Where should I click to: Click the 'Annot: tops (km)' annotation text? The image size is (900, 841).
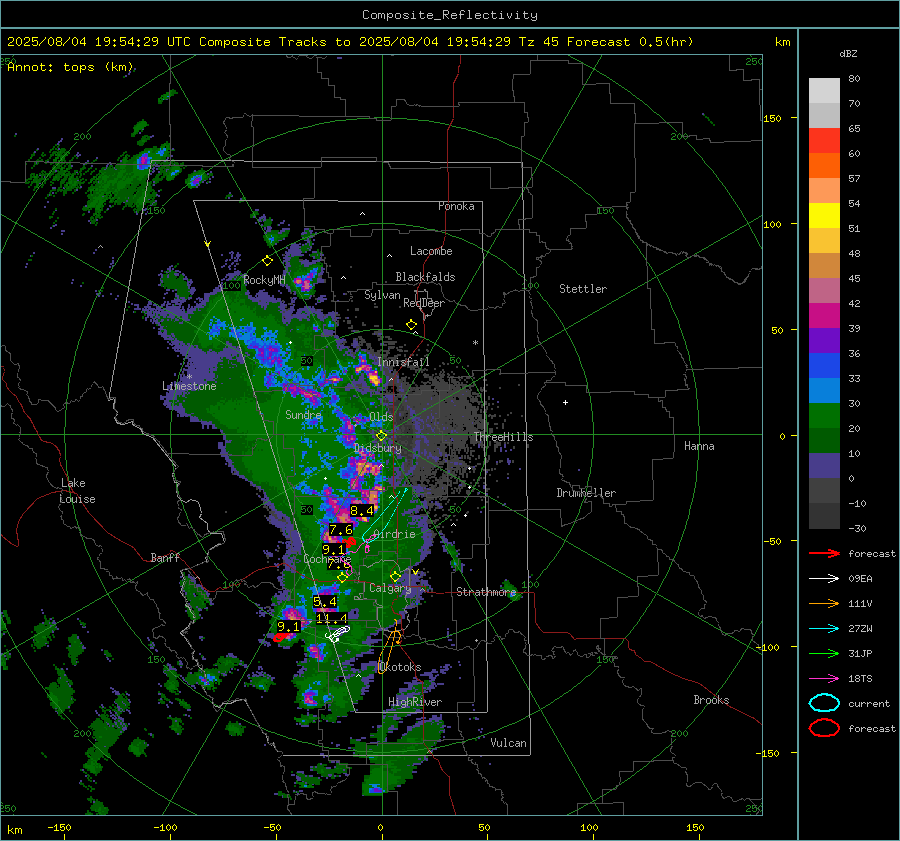tap(71, 67)
